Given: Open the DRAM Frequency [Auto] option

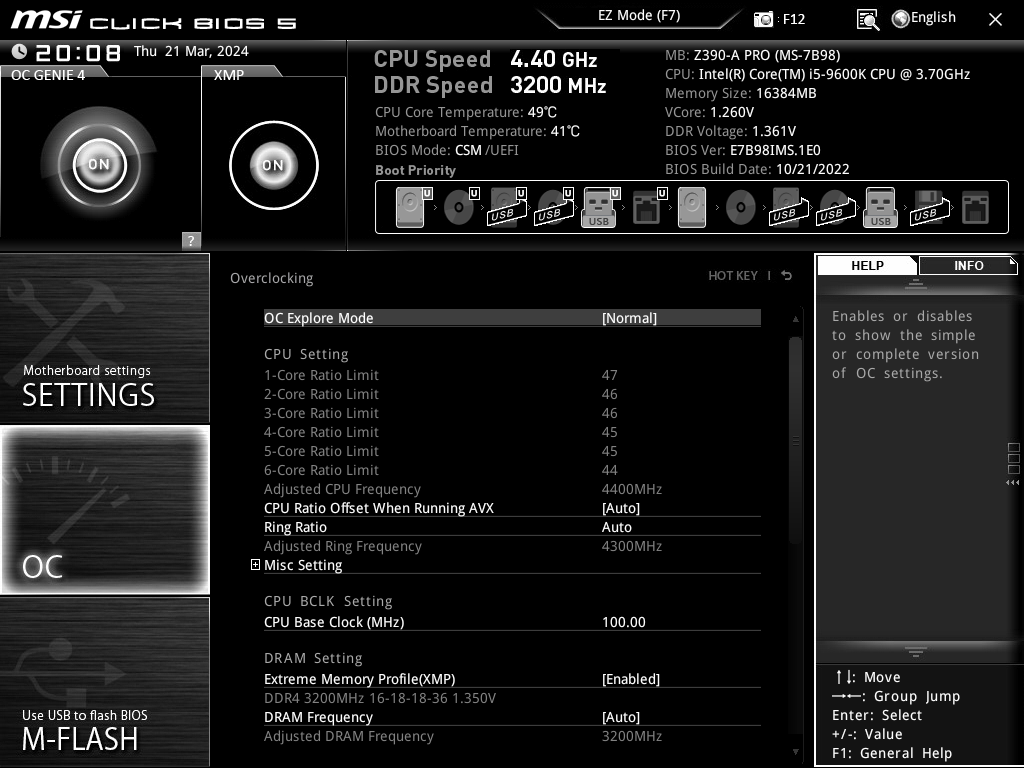Looking at the screenshot, I should [x=512, y=717].
